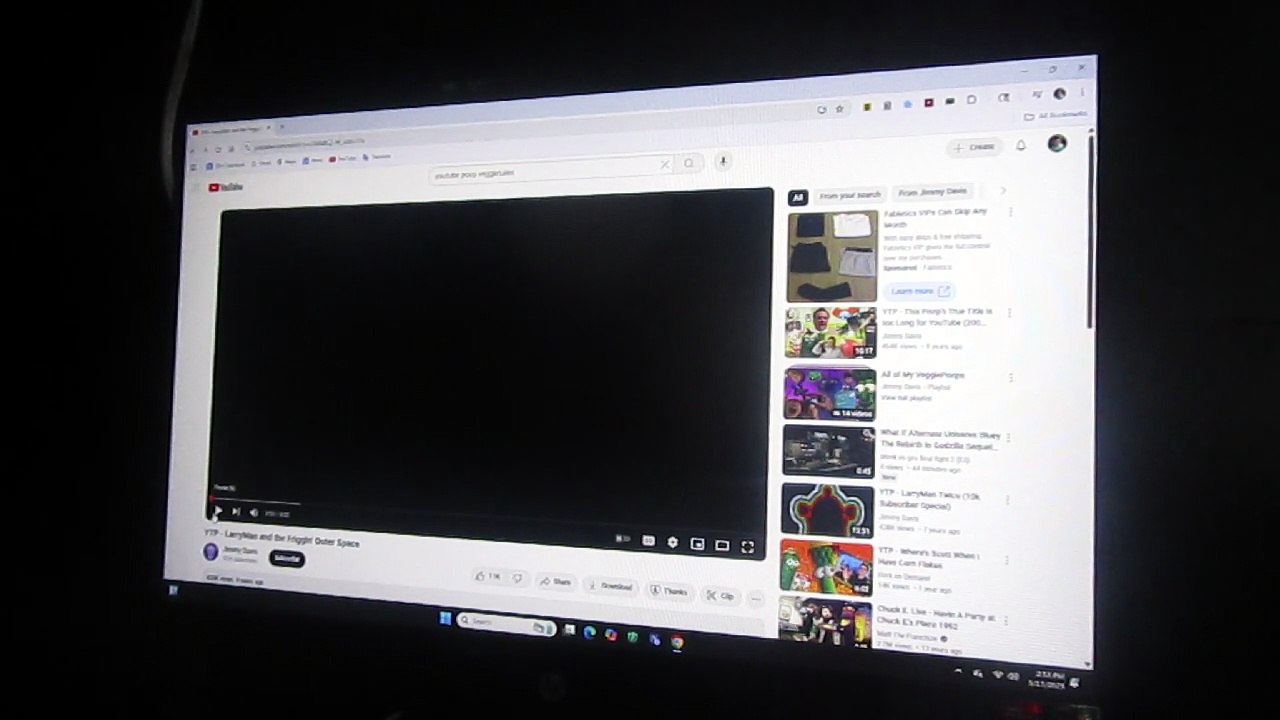Open options for the Alternate Universe Bluey video

coord(1008,438)
